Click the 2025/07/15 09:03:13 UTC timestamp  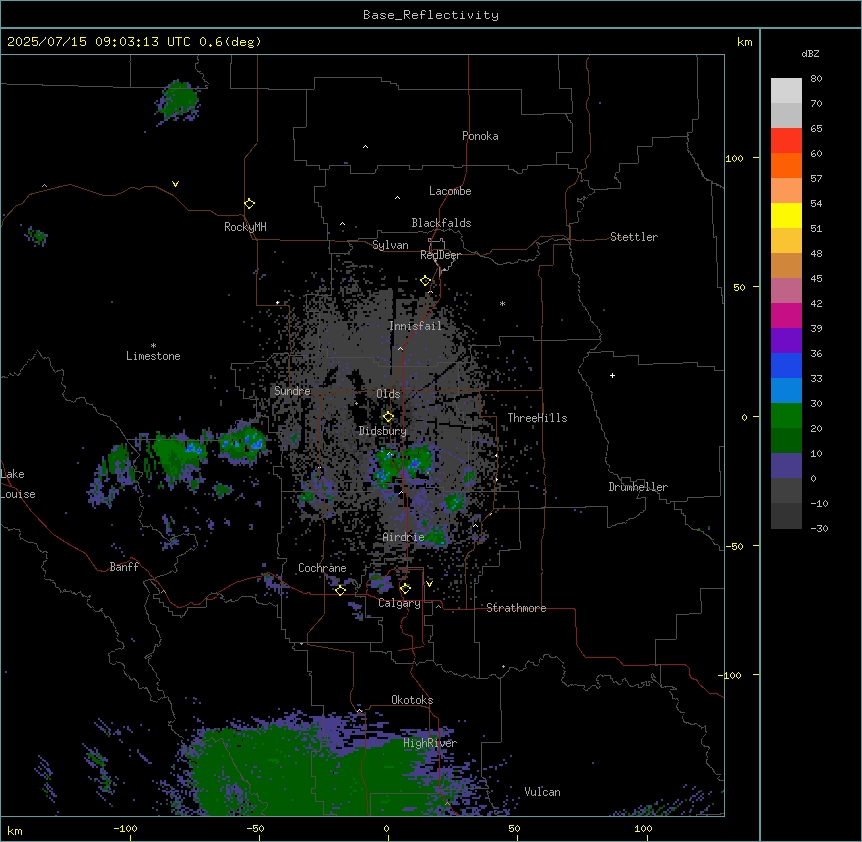coord(99,42)
